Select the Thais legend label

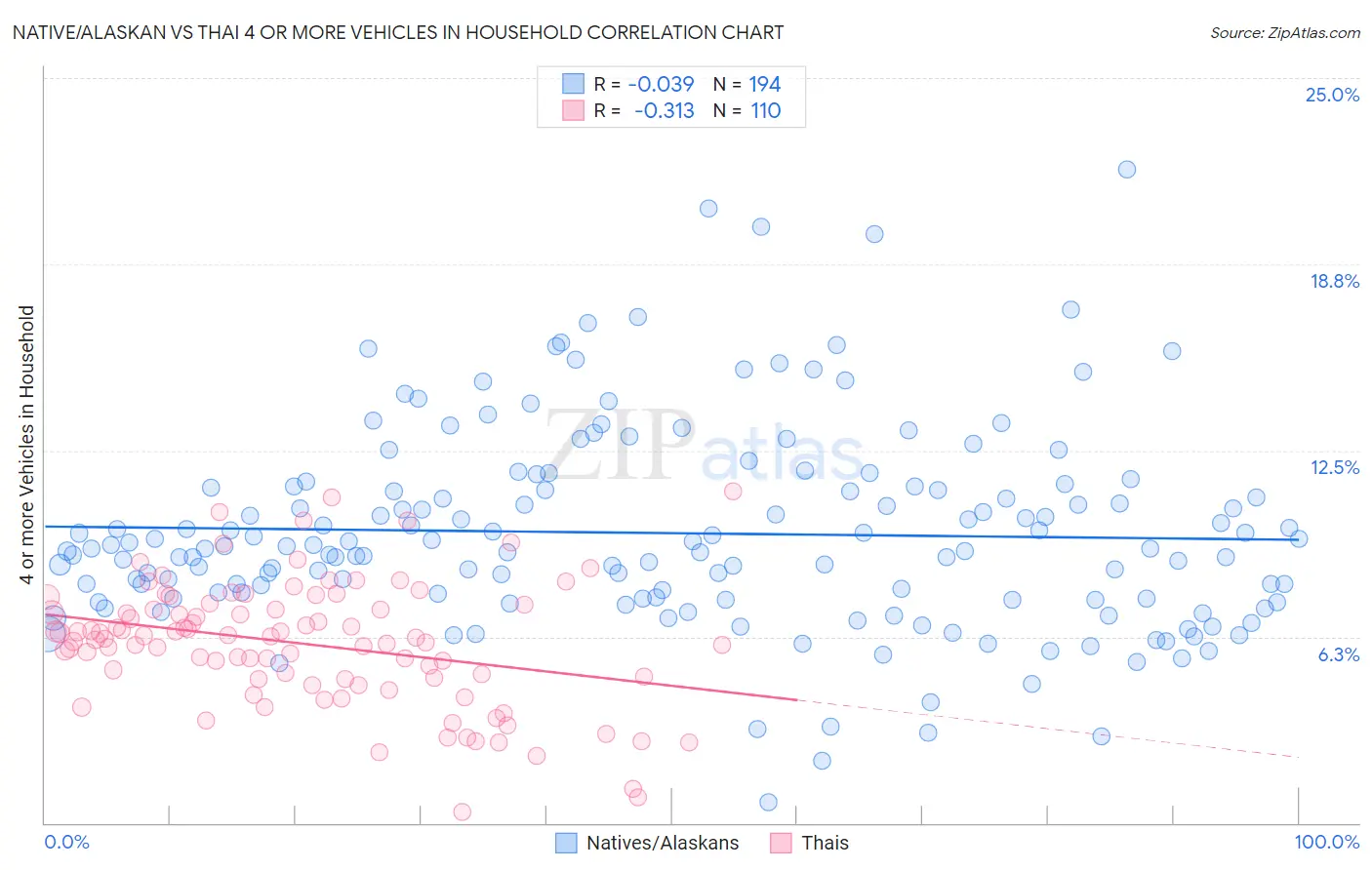tap(826, 843)
